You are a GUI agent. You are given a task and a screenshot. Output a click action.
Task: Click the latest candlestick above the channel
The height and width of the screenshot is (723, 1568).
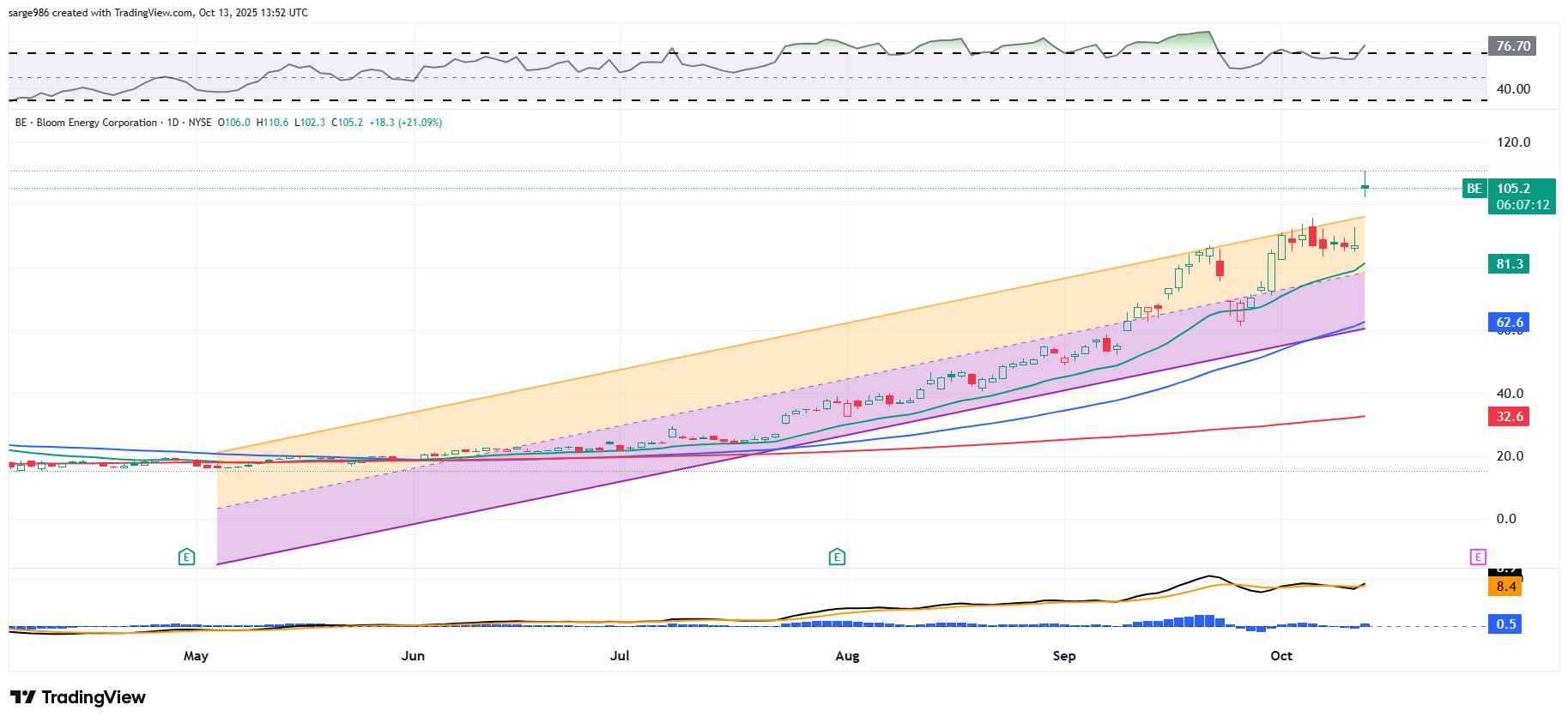[1365, 186]
